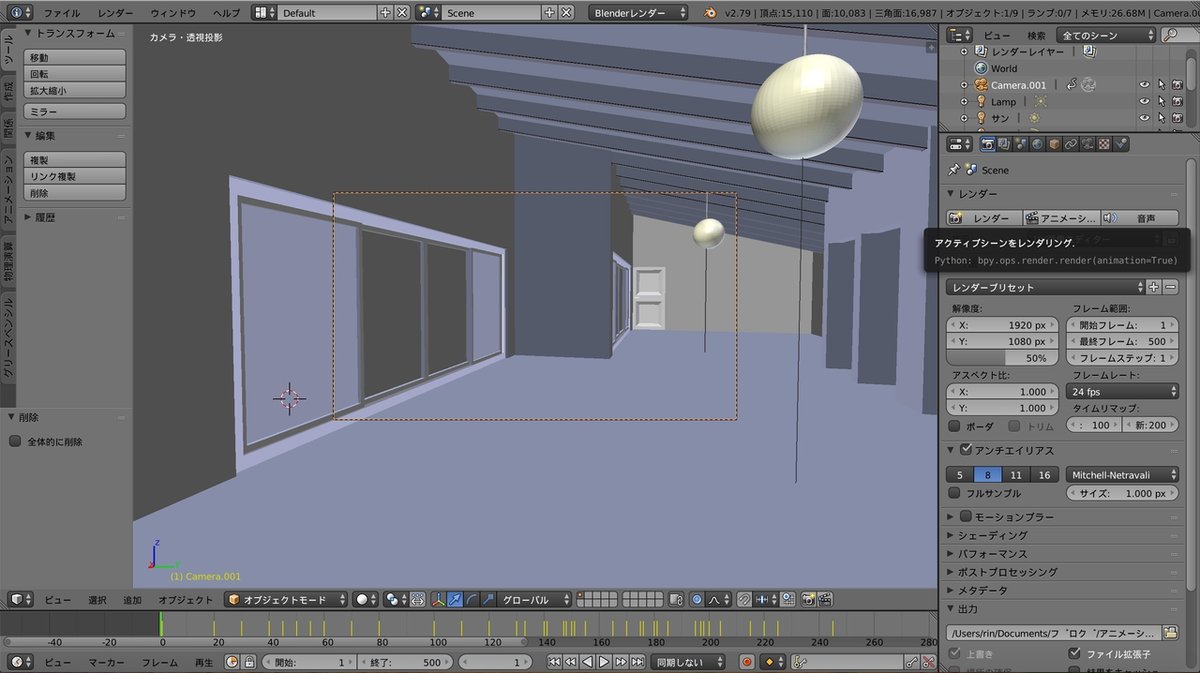
Task: Open the マーカー menu in timeline
Action: pyautogui.click(x=107, y=662)
